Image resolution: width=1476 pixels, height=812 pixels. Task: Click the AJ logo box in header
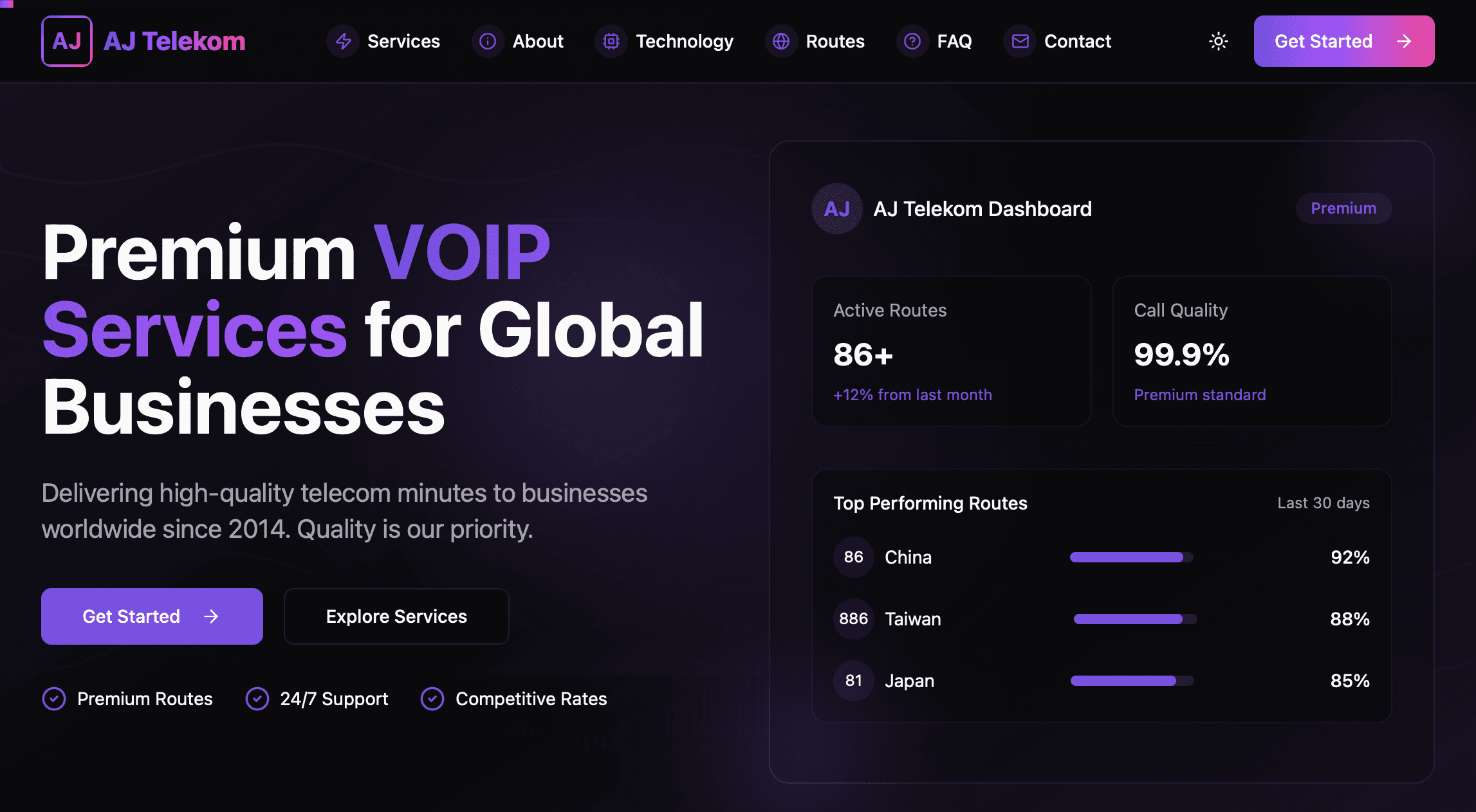(67, 41)
